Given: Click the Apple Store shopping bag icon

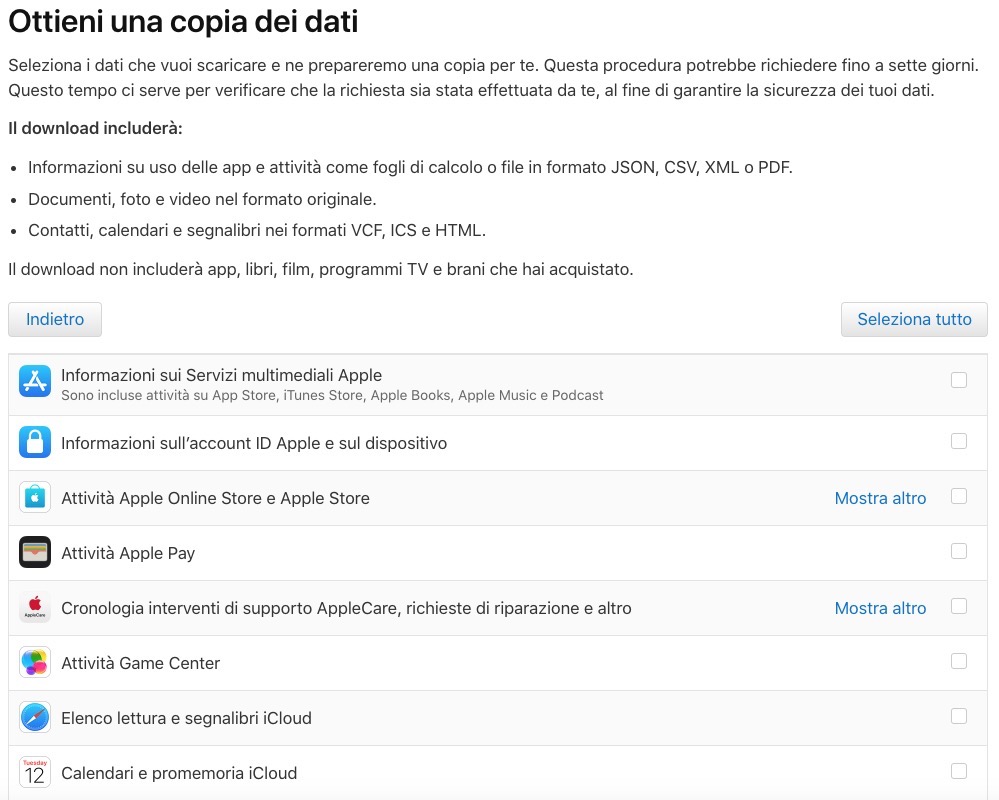Looking at the screenshot, I should (x=35, y=497).
